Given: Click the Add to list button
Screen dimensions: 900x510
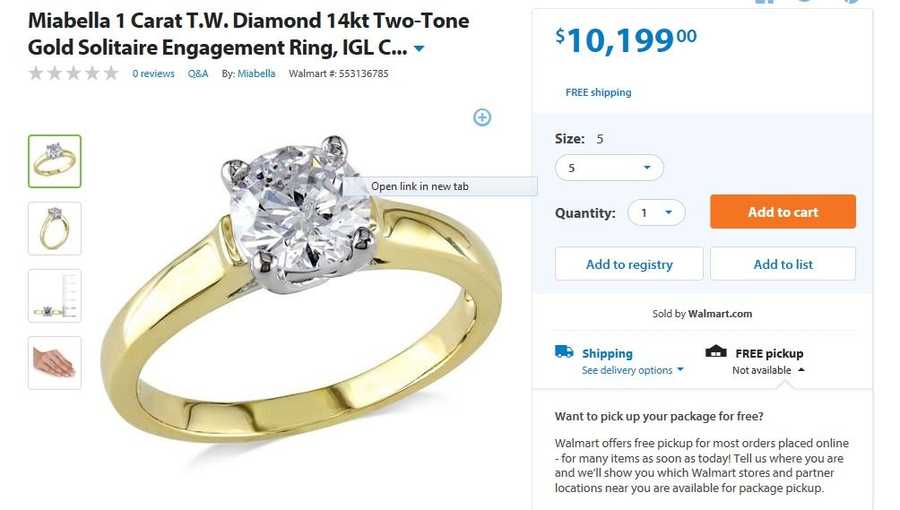Looking at the screenshot, I should 783,264.
